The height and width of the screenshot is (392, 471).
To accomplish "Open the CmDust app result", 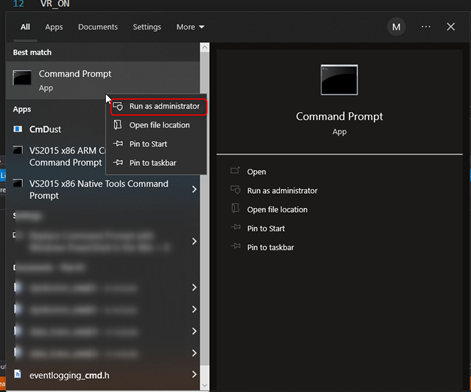I will 45,129.
